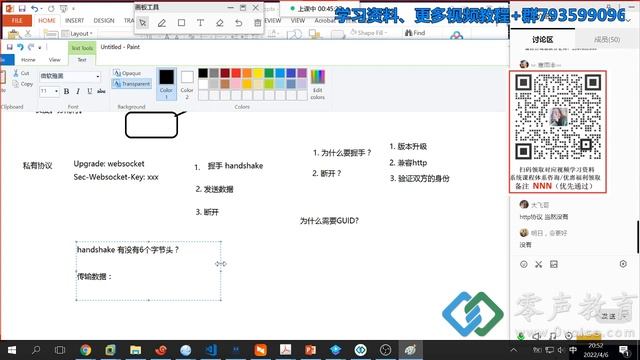Click the trash clear icon in the whiteboard toolbar
This screenshot has height=360, width=640.
[258, 23]
